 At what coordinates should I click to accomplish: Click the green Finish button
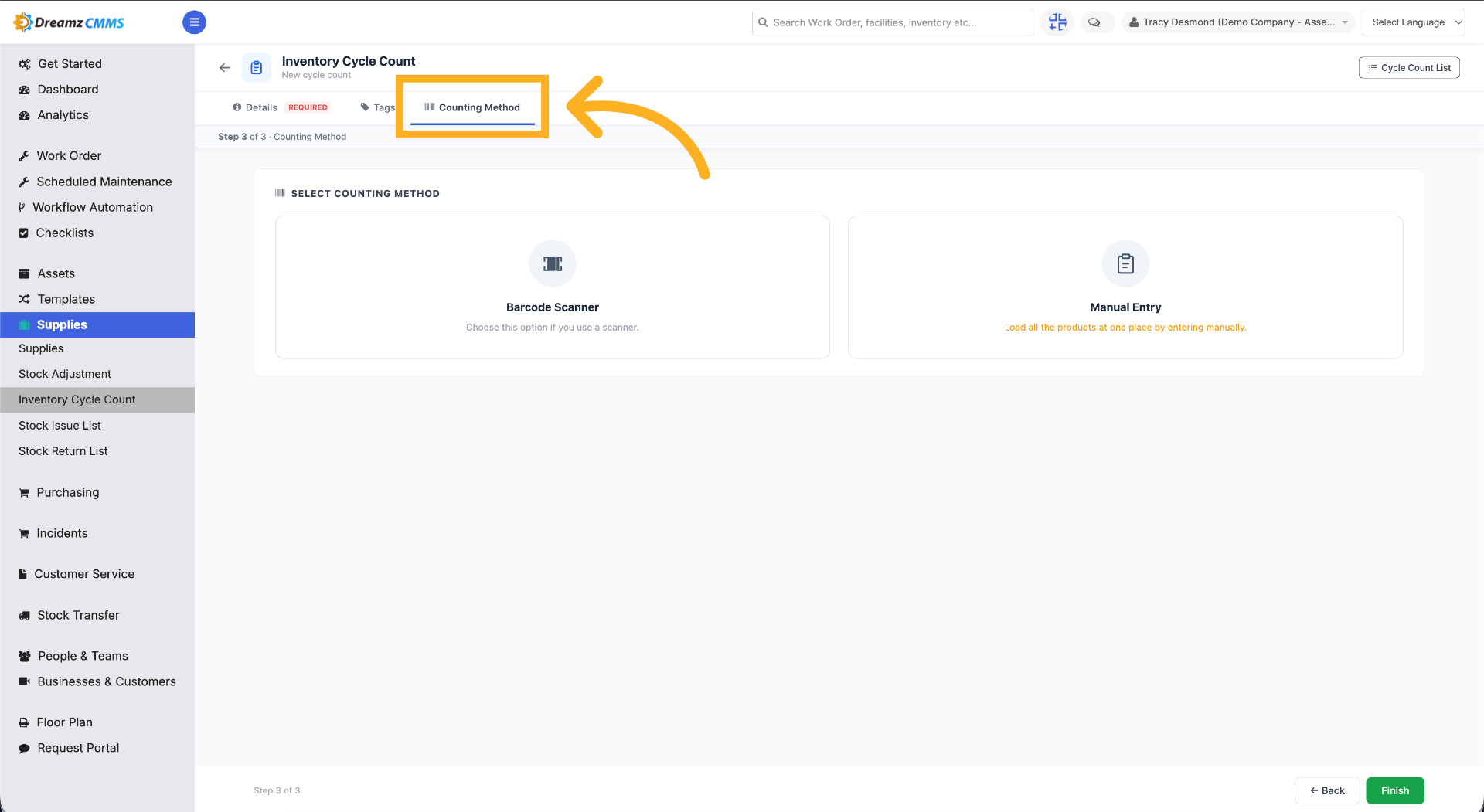tap(1395, 790)
